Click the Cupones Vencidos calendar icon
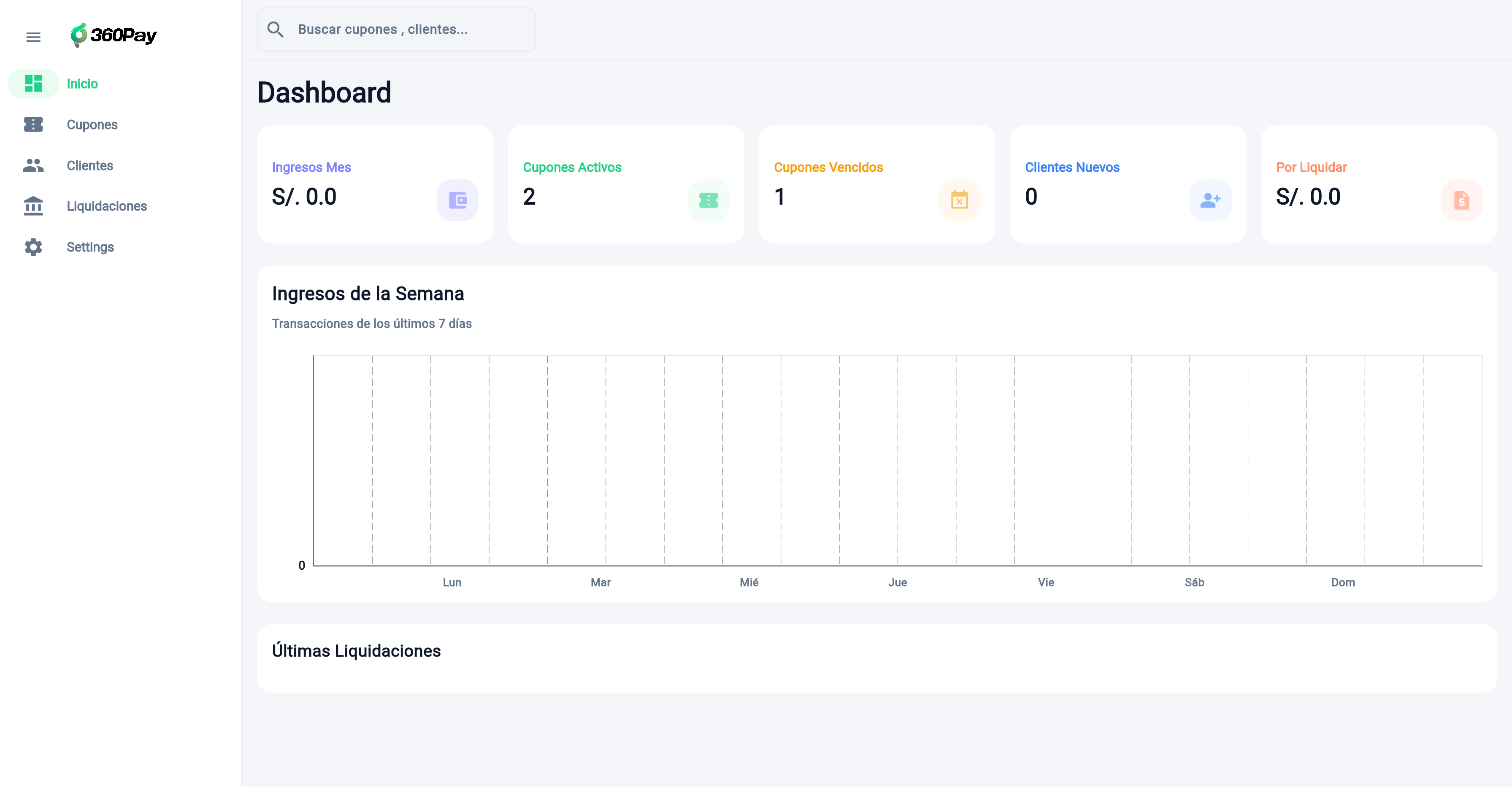The height and width of the screenshot is (787, 1512). (959, 200)
